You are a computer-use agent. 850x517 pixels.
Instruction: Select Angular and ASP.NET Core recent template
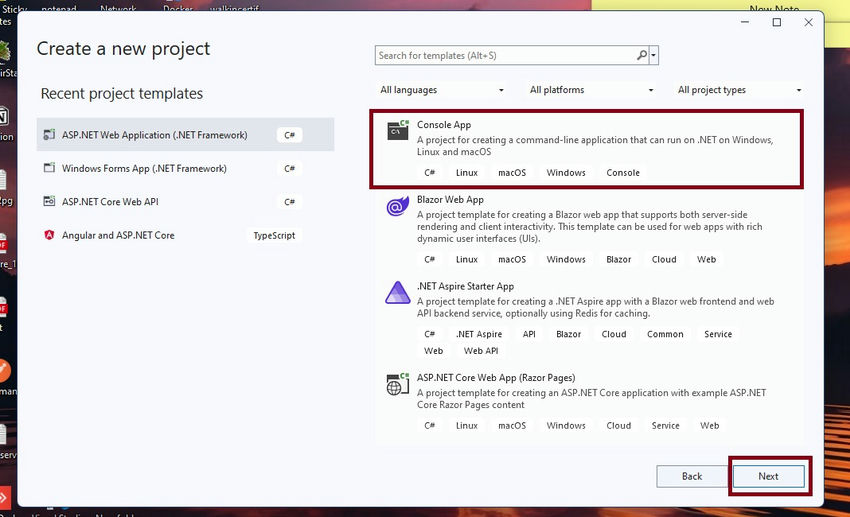(x=185, y=235)
